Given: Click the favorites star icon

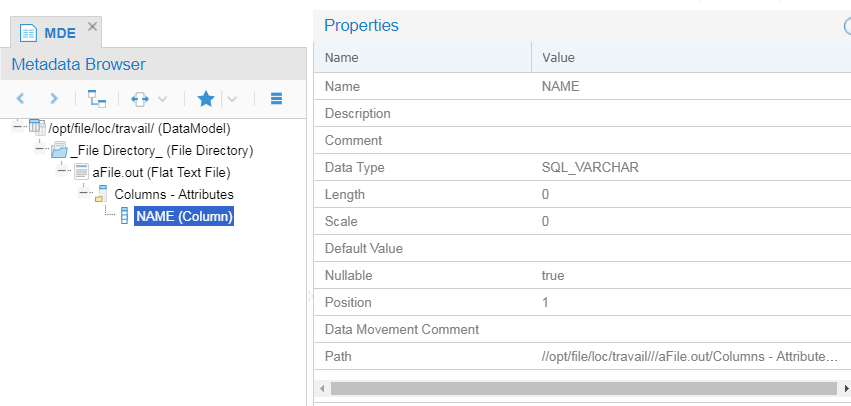Looking at the screenshot, I should [x=206, y=99].
